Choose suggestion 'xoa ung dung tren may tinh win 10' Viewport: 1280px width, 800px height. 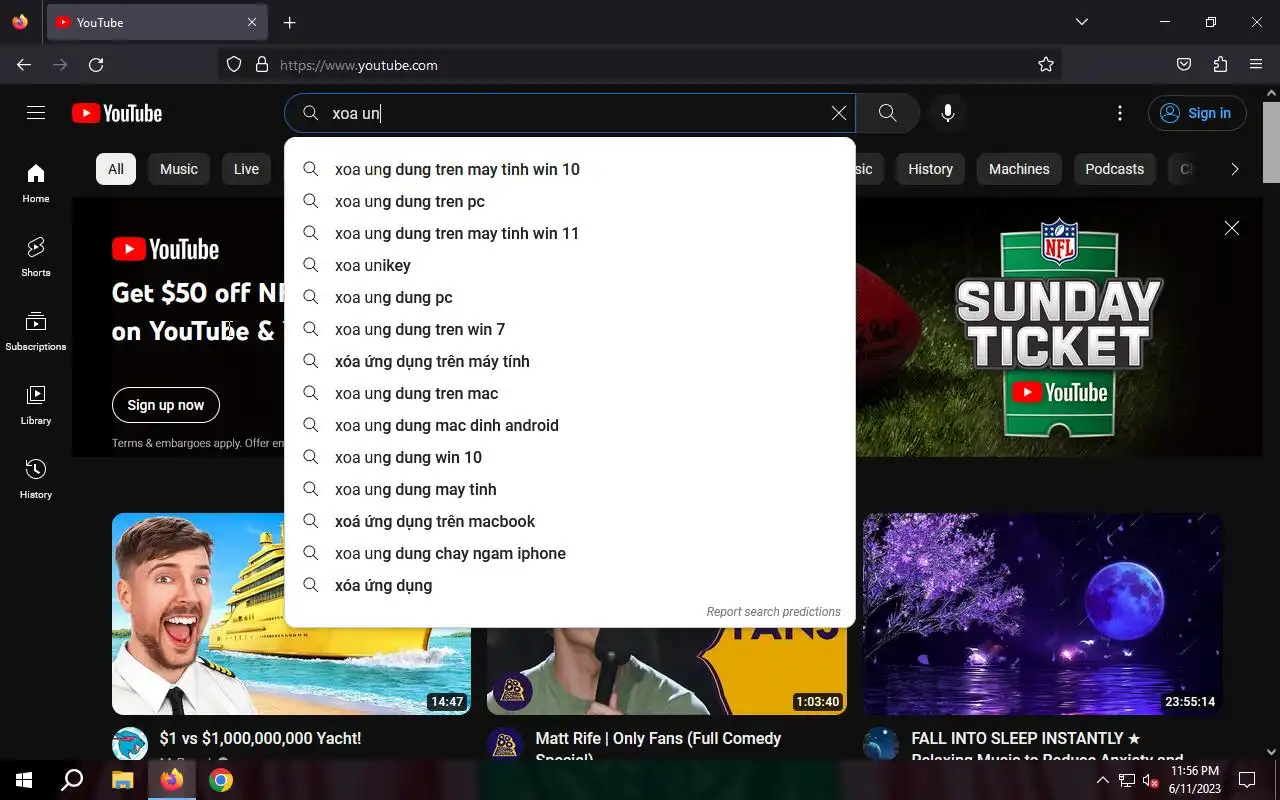(570, 169)
